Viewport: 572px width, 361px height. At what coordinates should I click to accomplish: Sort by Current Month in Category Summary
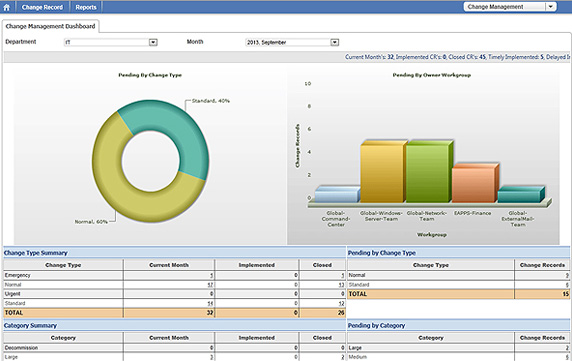[169, 338]
